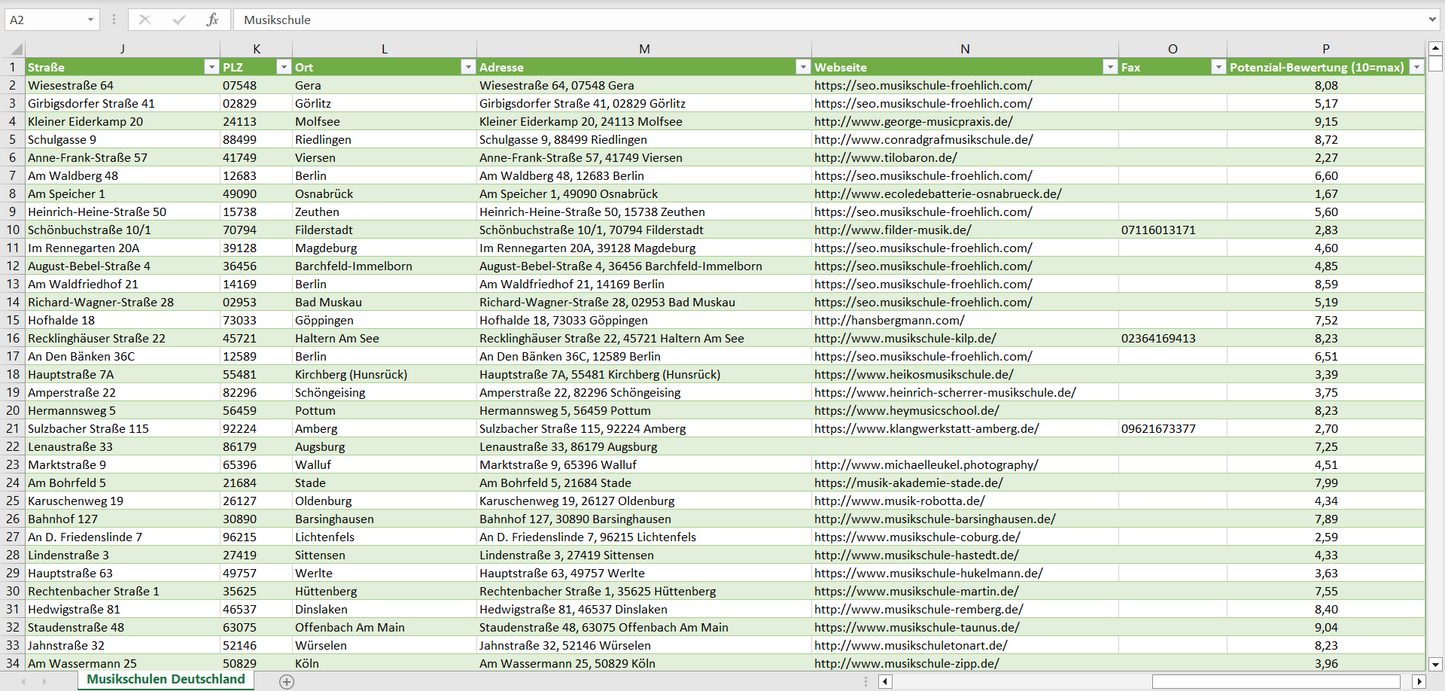Screen dimensions: 1445x691
Task: Click the previous sheet navigation arrow
Action: coord(23,681)
